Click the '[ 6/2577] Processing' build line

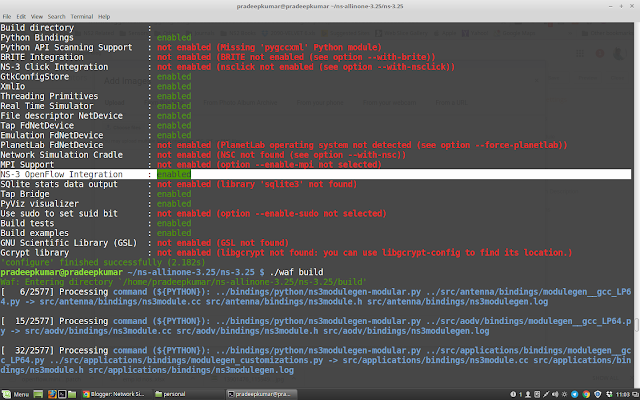pos(316,297)
